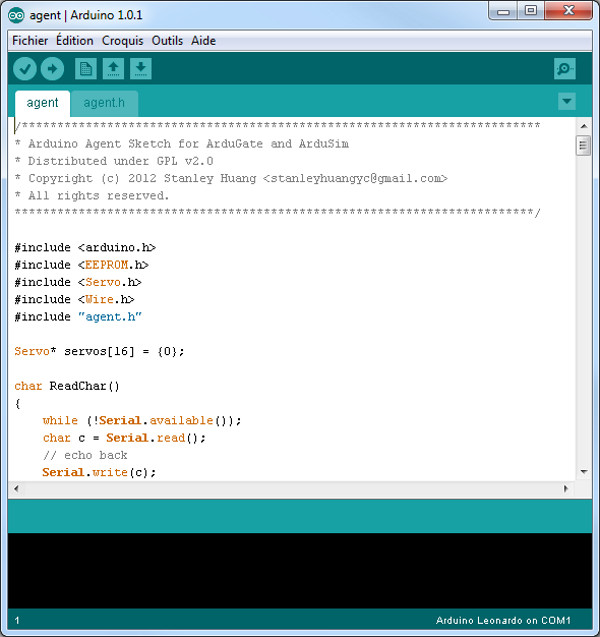Open the Serial Monitor magnifier icon

(x=565, y=69)
